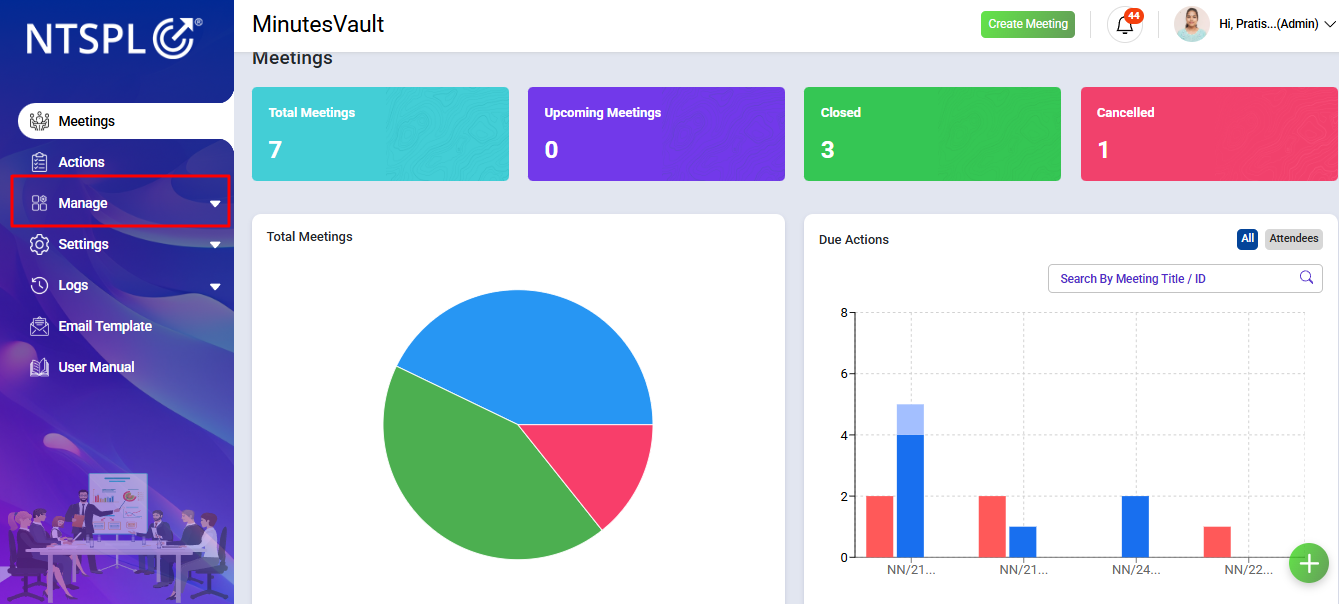
Task: Expand the Logs menu arrow
Action: pos(215,286)
